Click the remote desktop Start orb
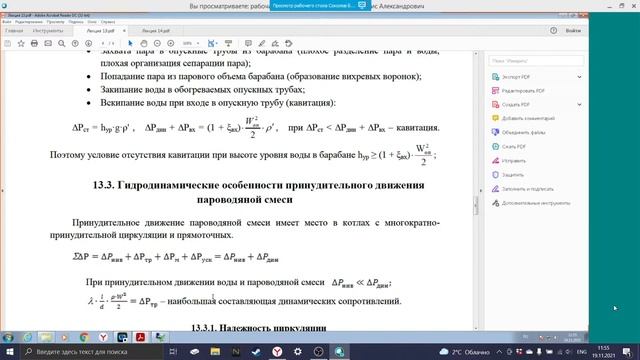This screenshot has width=640, height=360. point(8,337)
